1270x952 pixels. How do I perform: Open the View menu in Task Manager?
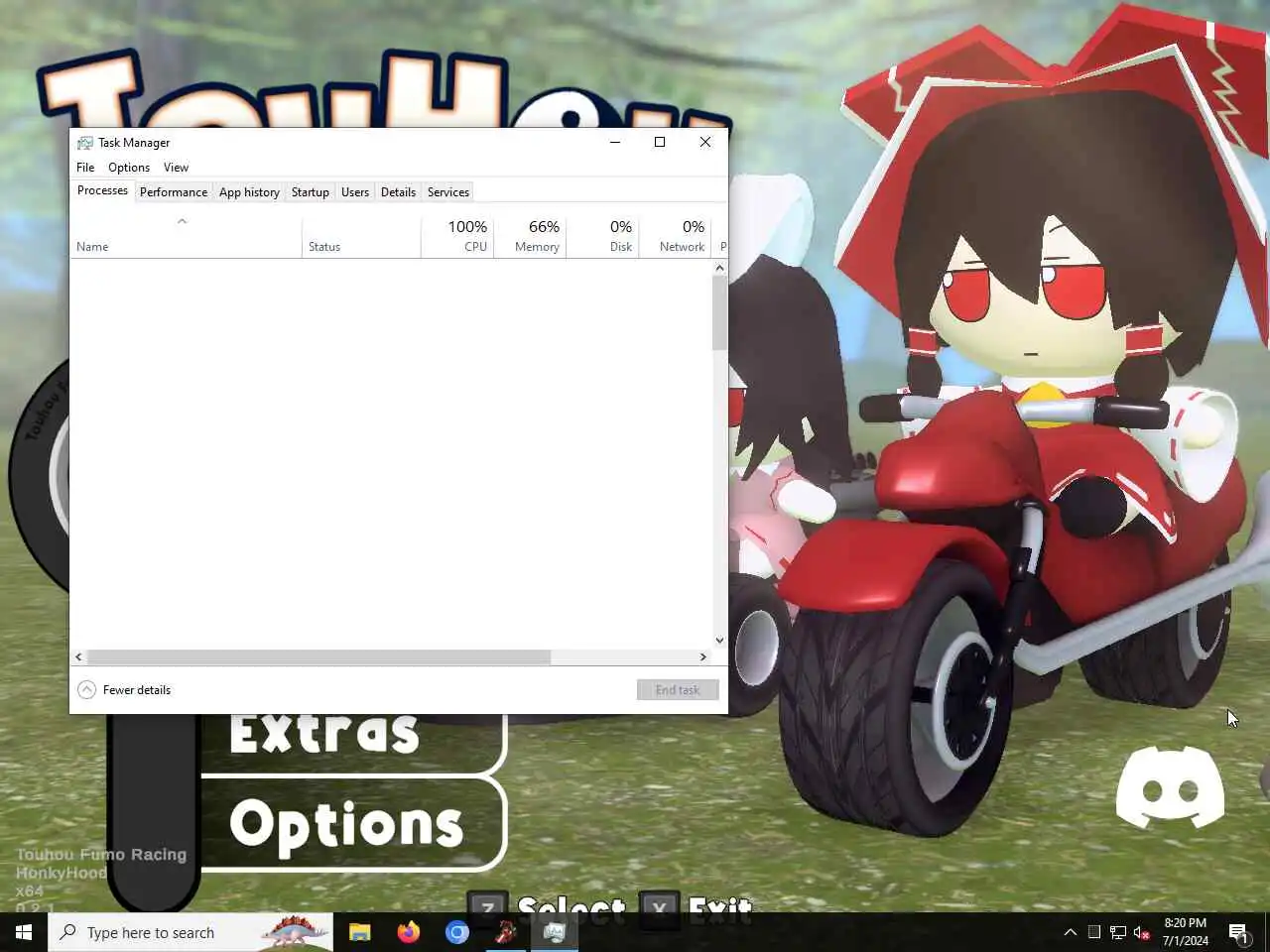pos(176,168)
